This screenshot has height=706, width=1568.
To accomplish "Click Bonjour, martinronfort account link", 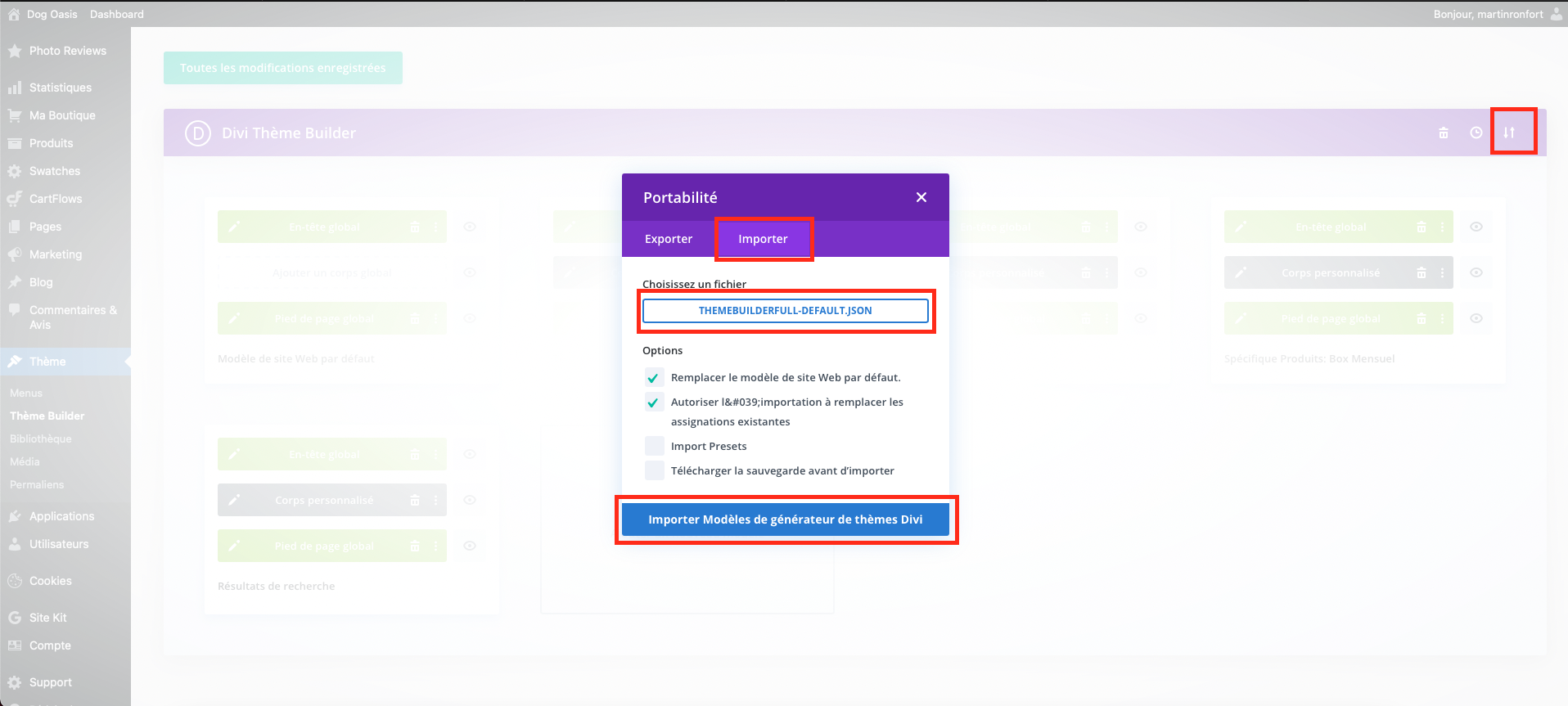I will click(x=1489, y=14).
